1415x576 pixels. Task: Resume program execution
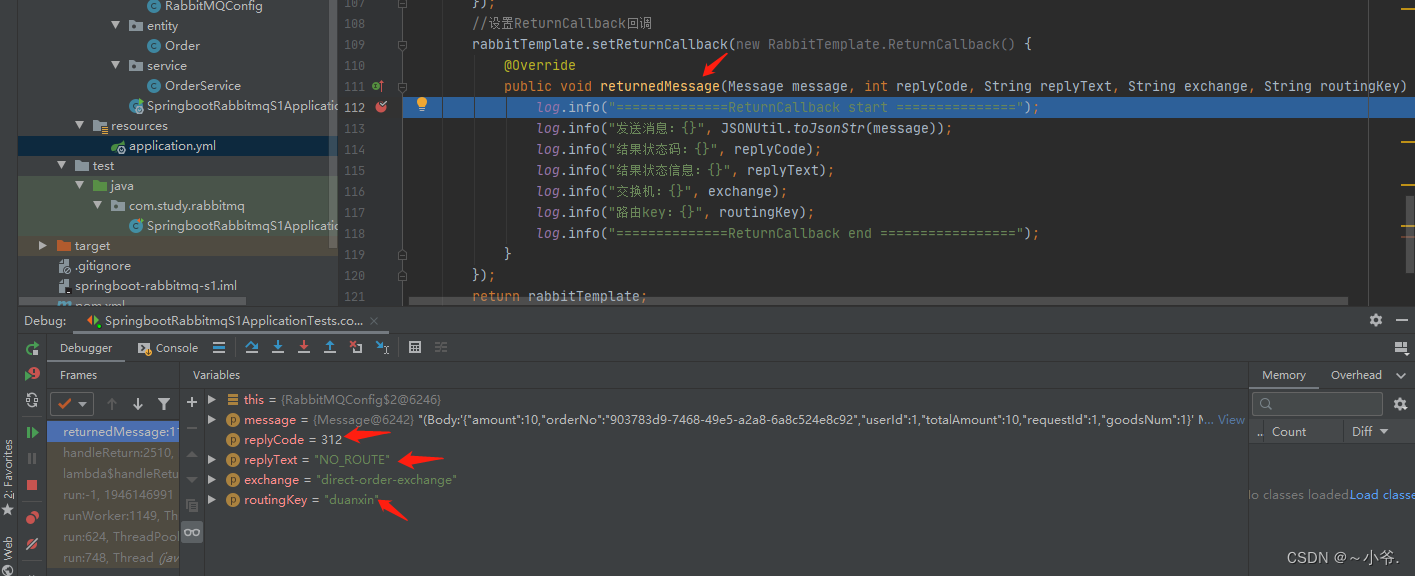click(33, 432)
